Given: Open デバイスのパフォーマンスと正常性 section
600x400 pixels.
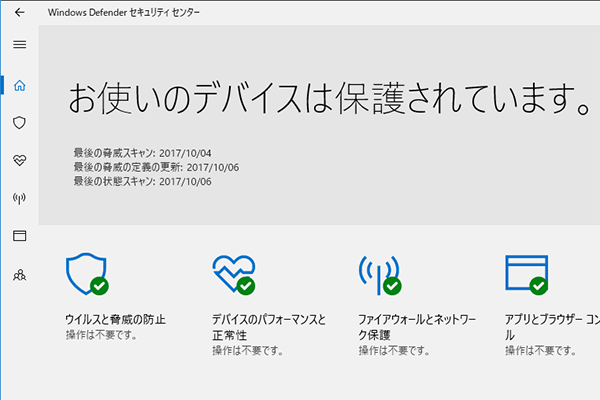Looking at the screenshot, I should pos(269,327).
